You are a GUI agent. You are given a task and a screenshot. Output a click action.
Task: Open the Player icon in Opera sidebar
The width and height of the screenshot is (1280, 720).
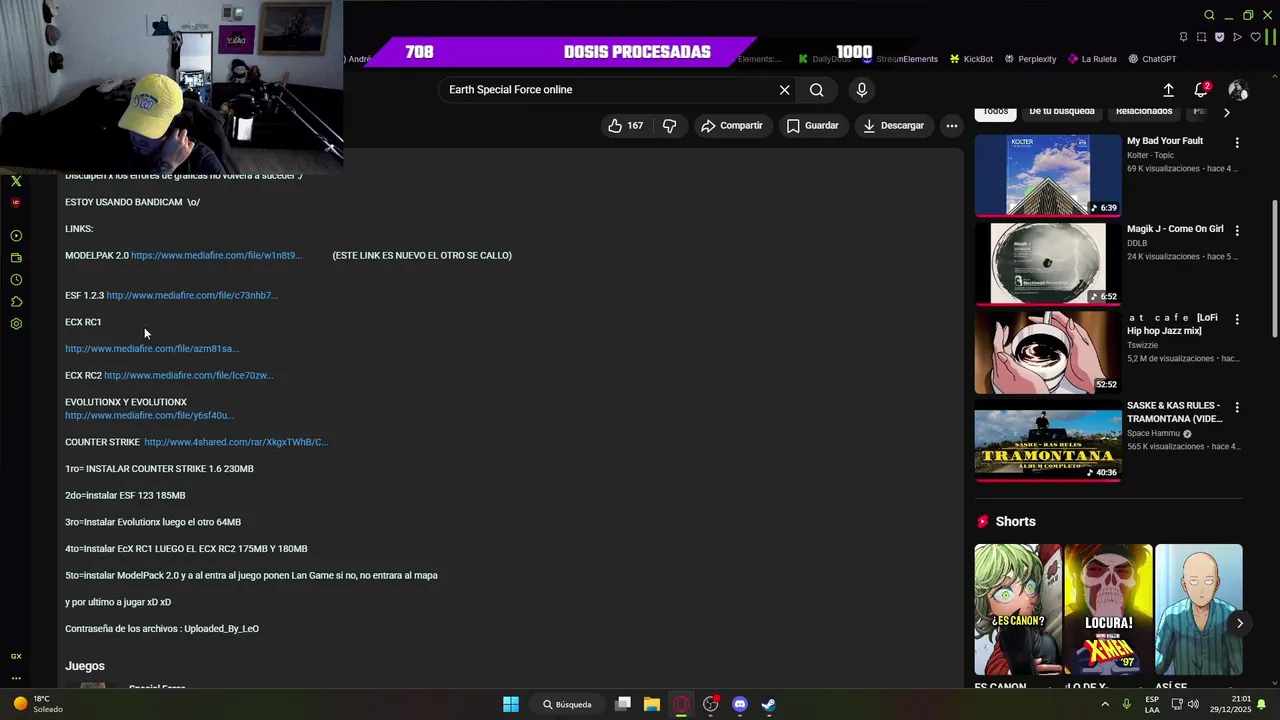point(16,236)
